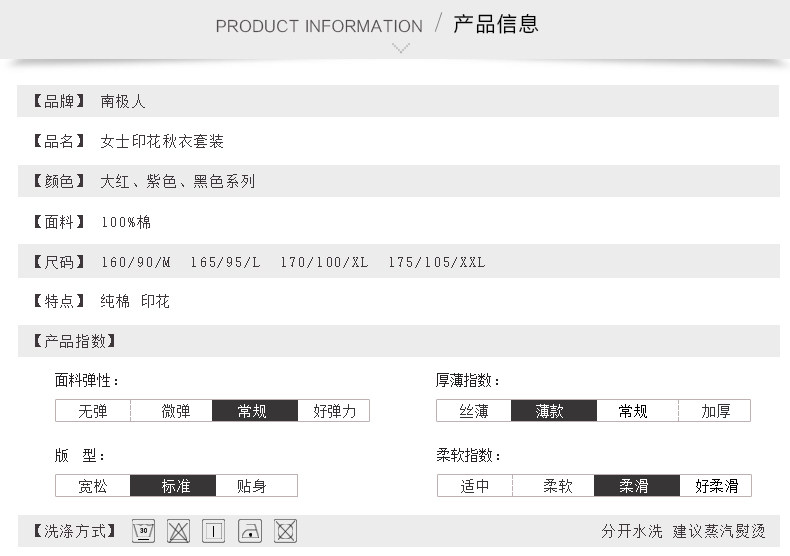Image resolution: width=790 pixels, height=556 pixels.
Task: Click the 产品信息 header title
Action: click(x=496, y=24)
